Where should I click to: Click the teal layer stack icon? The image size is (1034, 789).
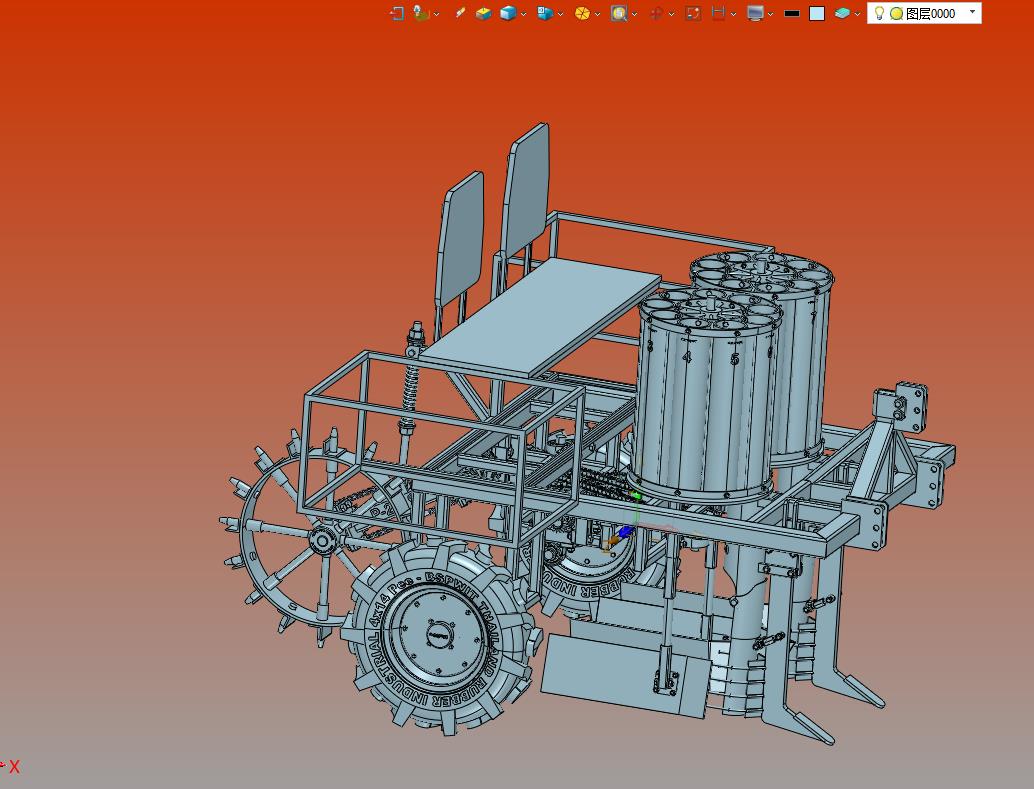(842, 13)
